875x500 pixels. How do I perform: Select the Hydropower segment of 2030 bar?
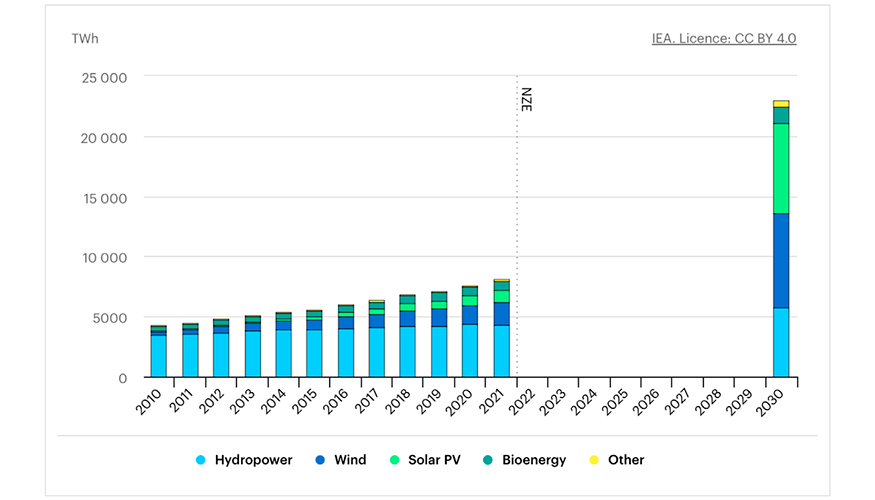[x=781, y=342]
